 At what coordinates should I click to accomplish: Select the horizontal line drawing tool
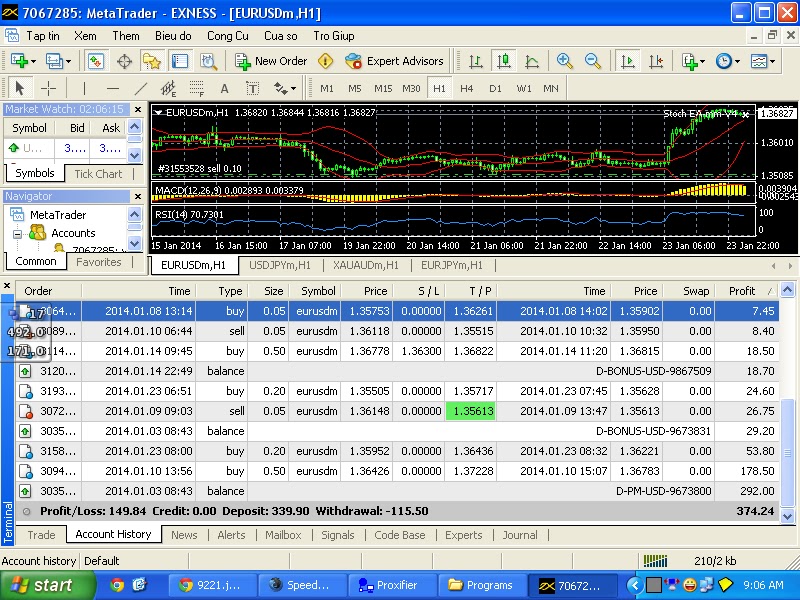coord(112,88)
